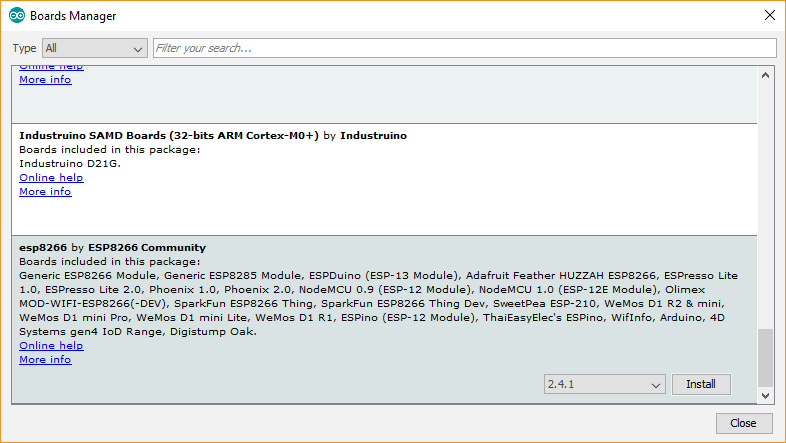Focus the Filter your search field
The width and height of the screenshot is (786, 443).
coord(465,48)
